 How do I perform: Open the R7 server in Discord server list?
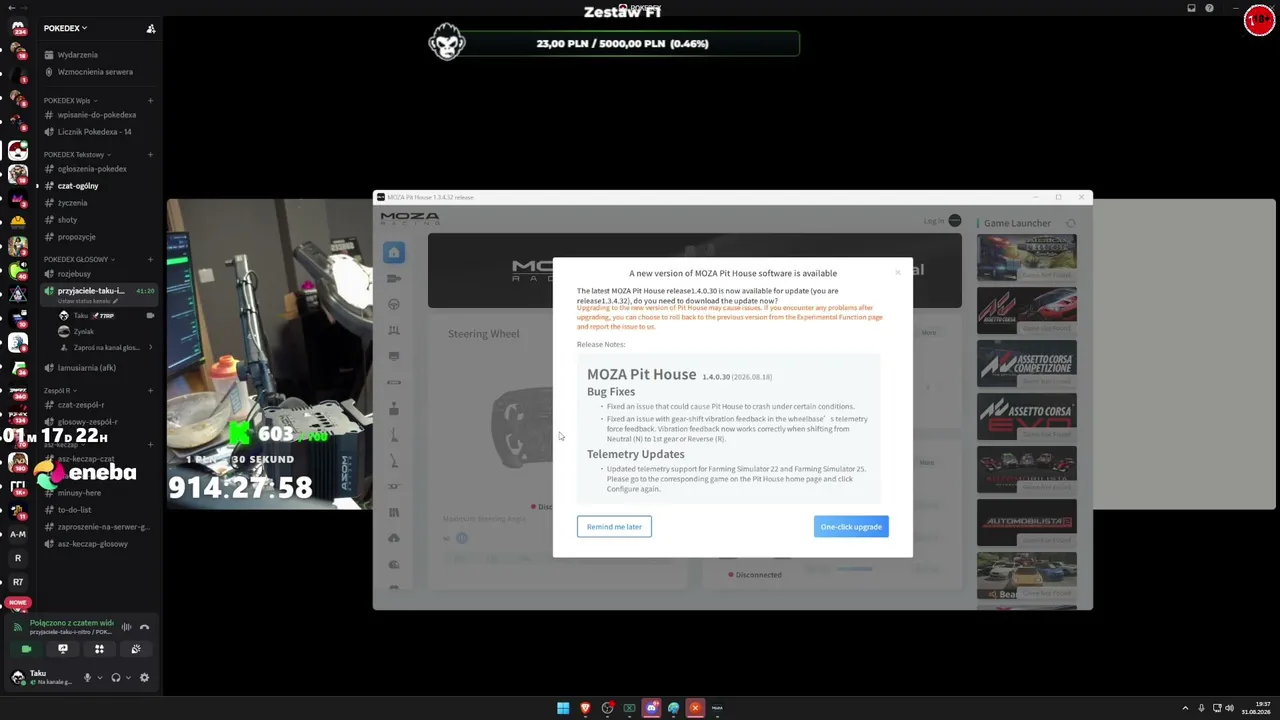(x=18, y=582)
